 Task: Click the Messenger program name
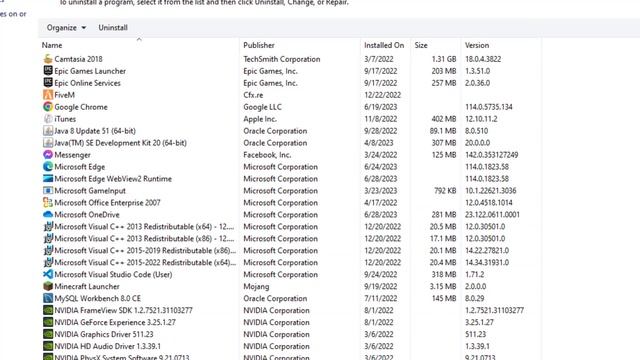click(72, 155)
